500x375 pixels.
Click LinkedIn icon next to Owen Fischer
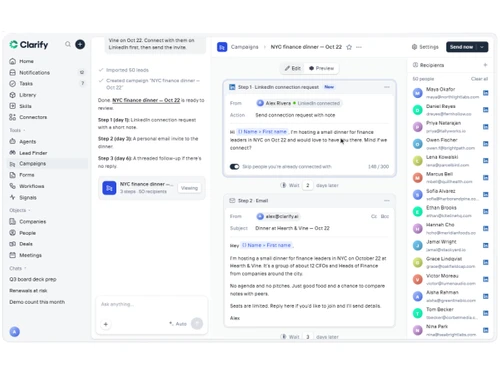pyautogui.click(x=486, y=144)
